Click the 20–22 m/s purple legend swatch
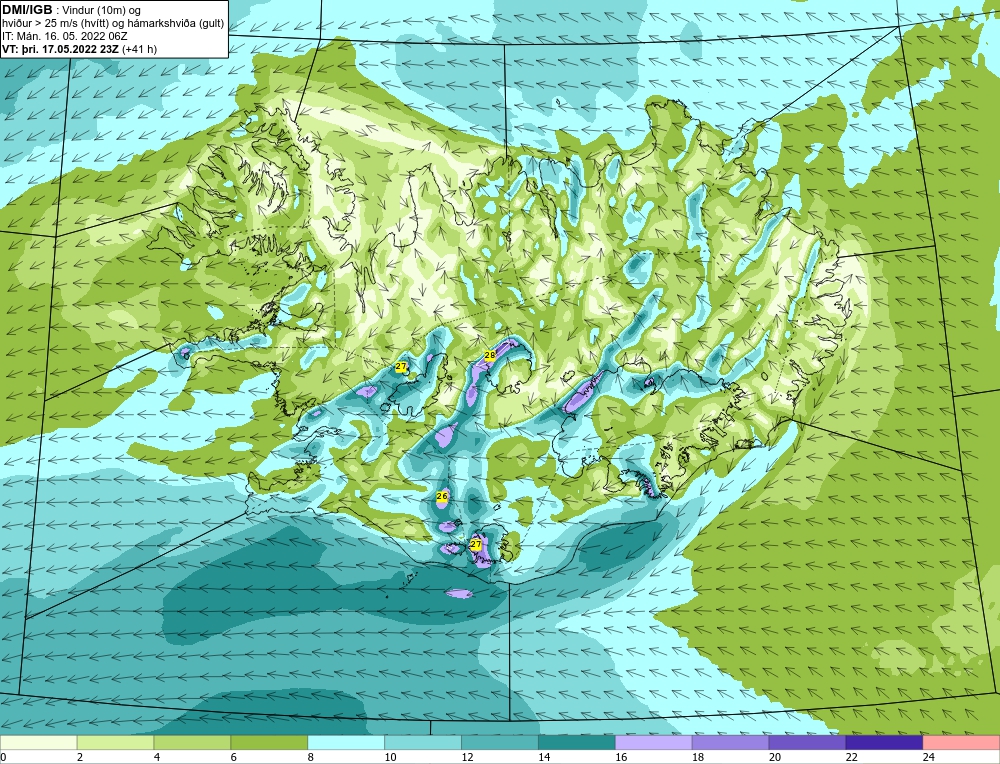Image resolution: width=1000 pixels, height=764 pixels. click(807, 742)
